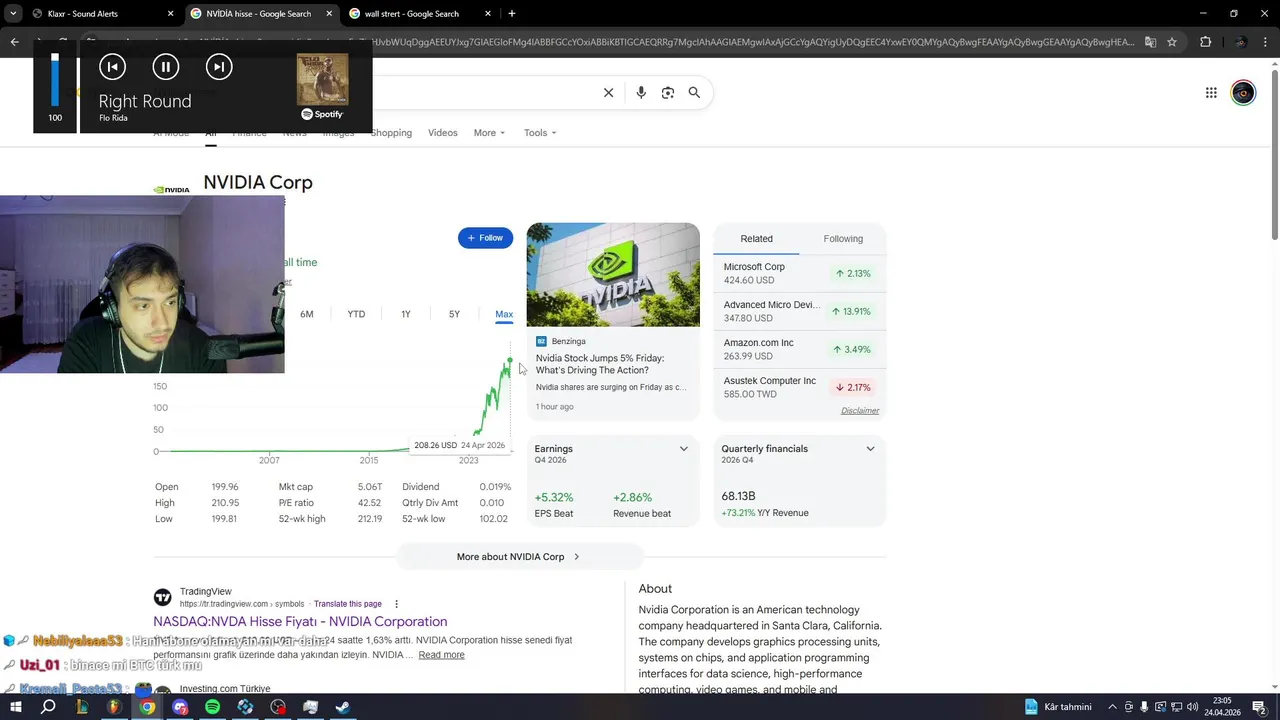Bookmark this page with the star
Screen dimensions: 1280x720
point(1172,42)
